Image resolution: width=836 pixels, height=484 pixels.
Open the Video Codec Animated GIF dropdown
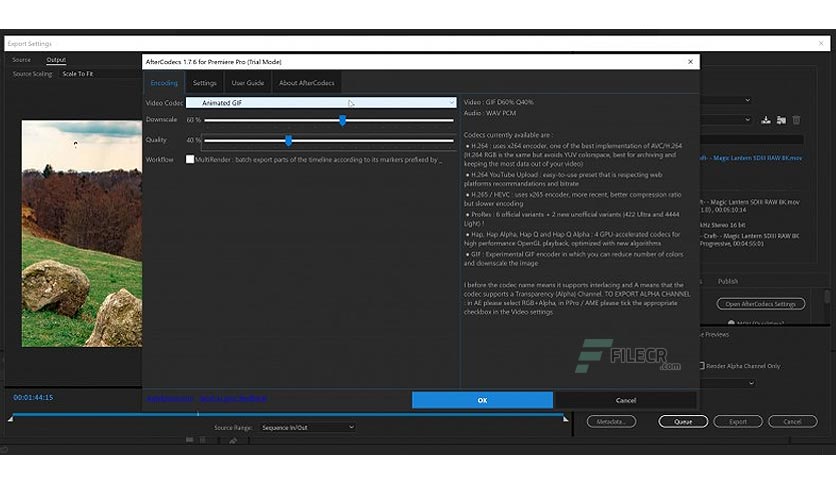pos(321,103)
